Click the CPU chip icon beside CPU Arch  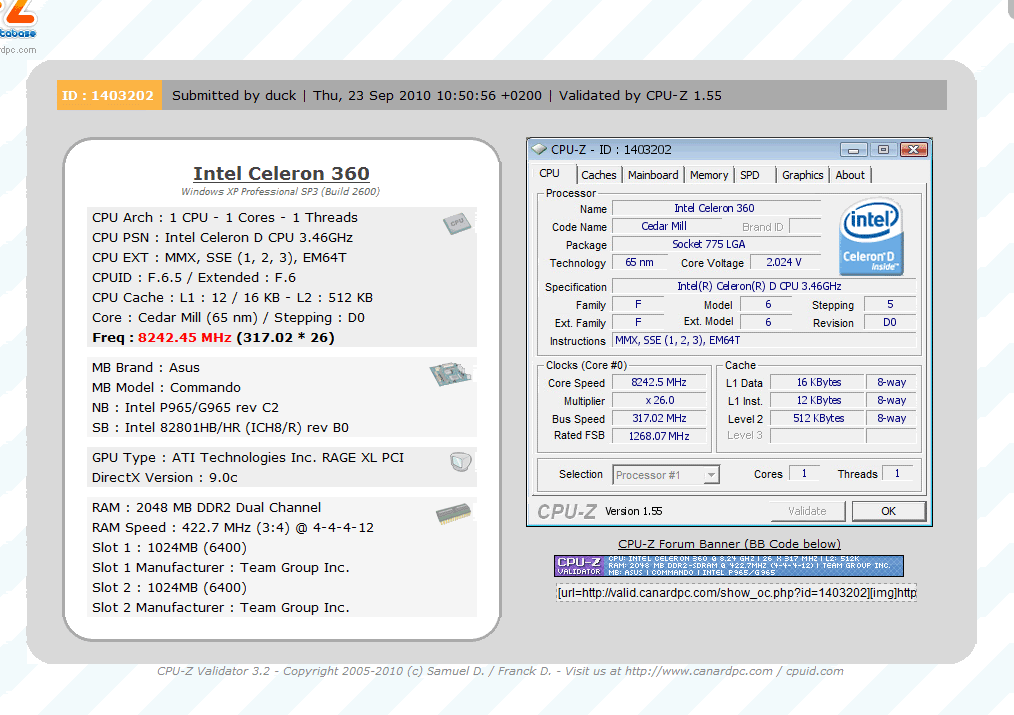(457, 223)
